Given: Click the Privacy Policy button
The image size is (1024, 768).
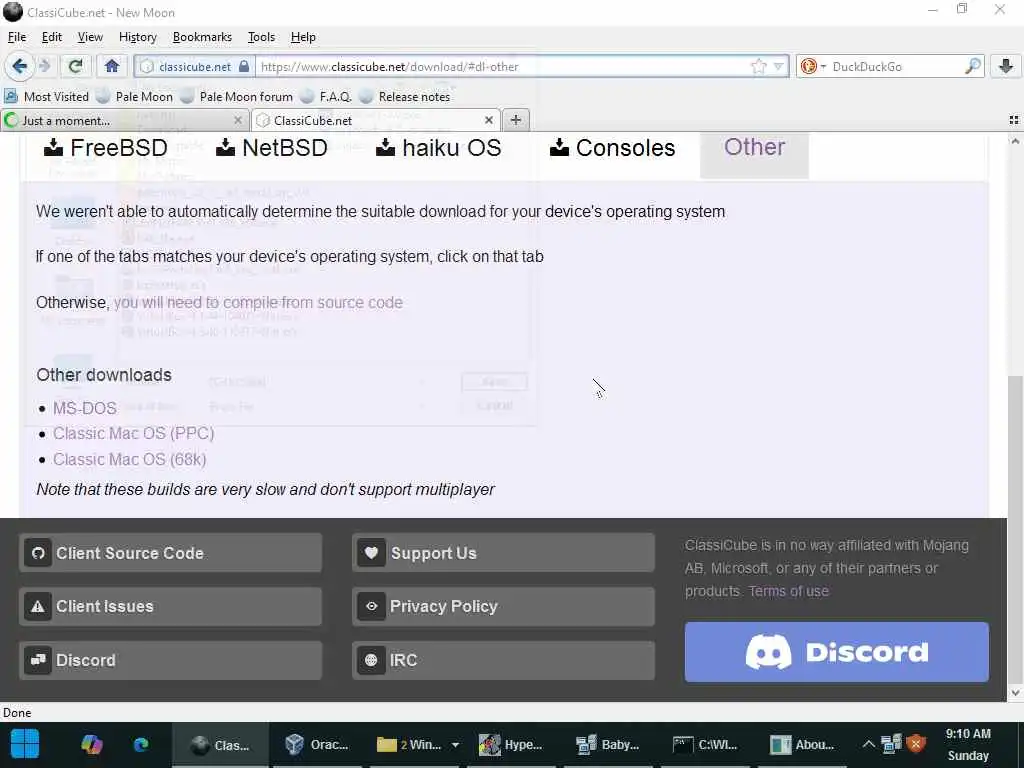Looking at the screenshot, I should pos(503,607).
